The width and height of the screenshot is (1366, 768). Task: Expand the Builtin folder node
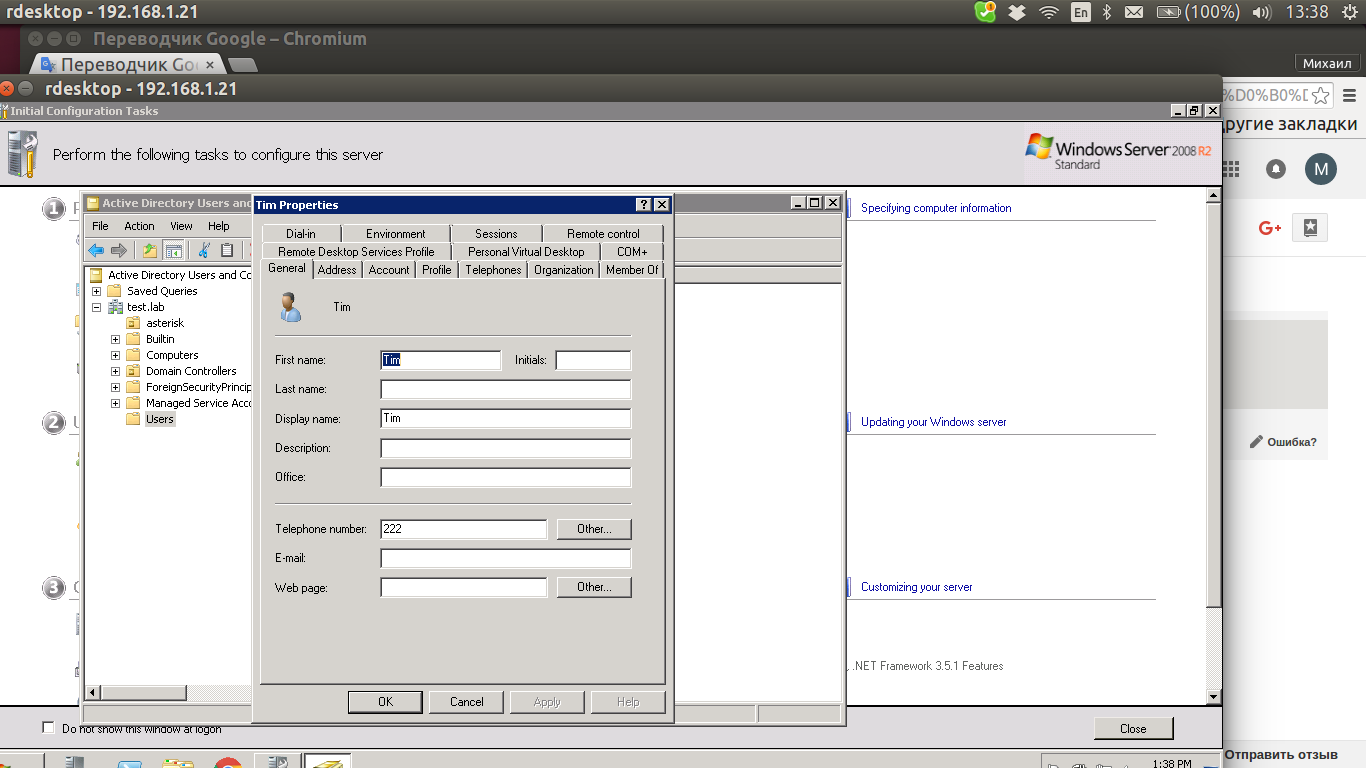[115, 339]
